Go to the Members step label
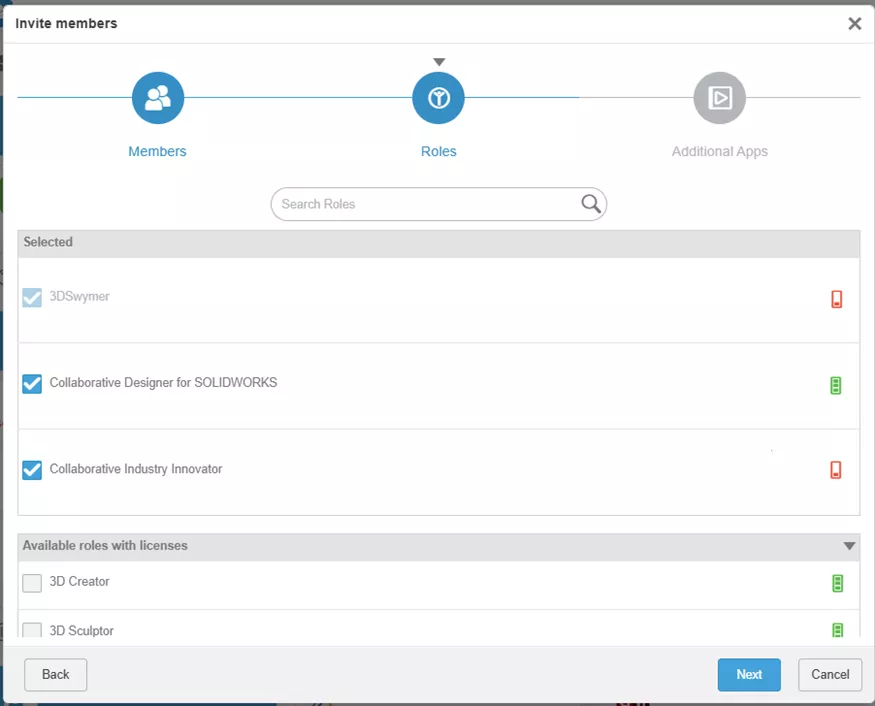The image size is (875, 706). [157, 151]
